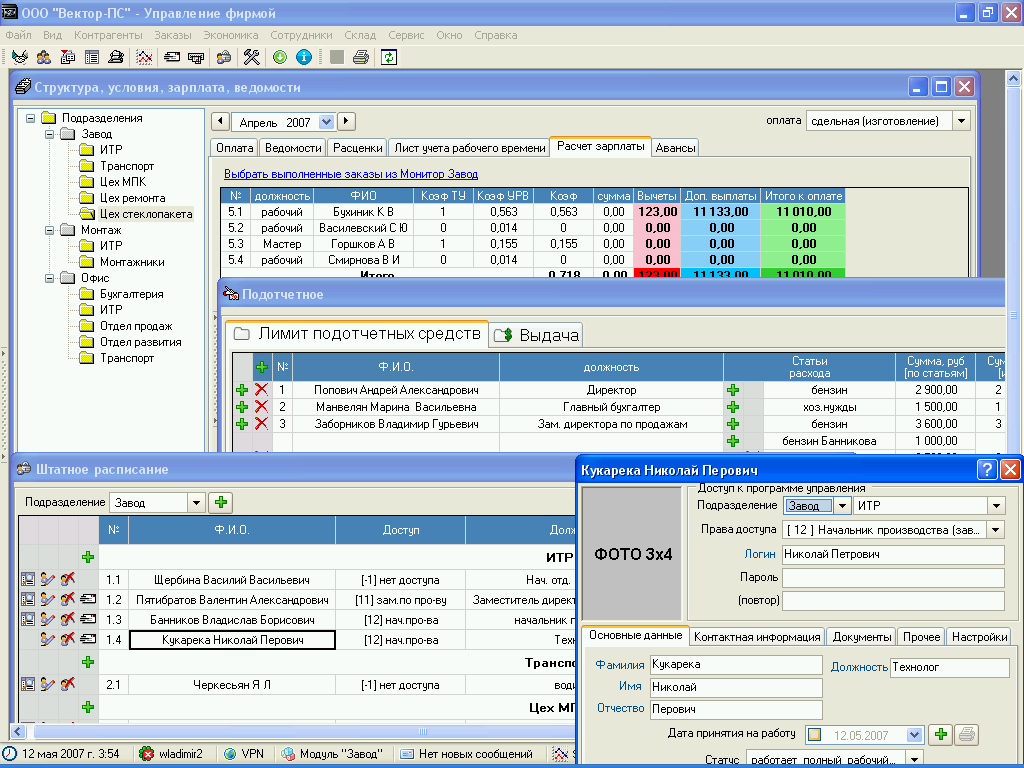Click the green download arrow toolbar icon
The image size is (1024, 768).
point(280,57)
